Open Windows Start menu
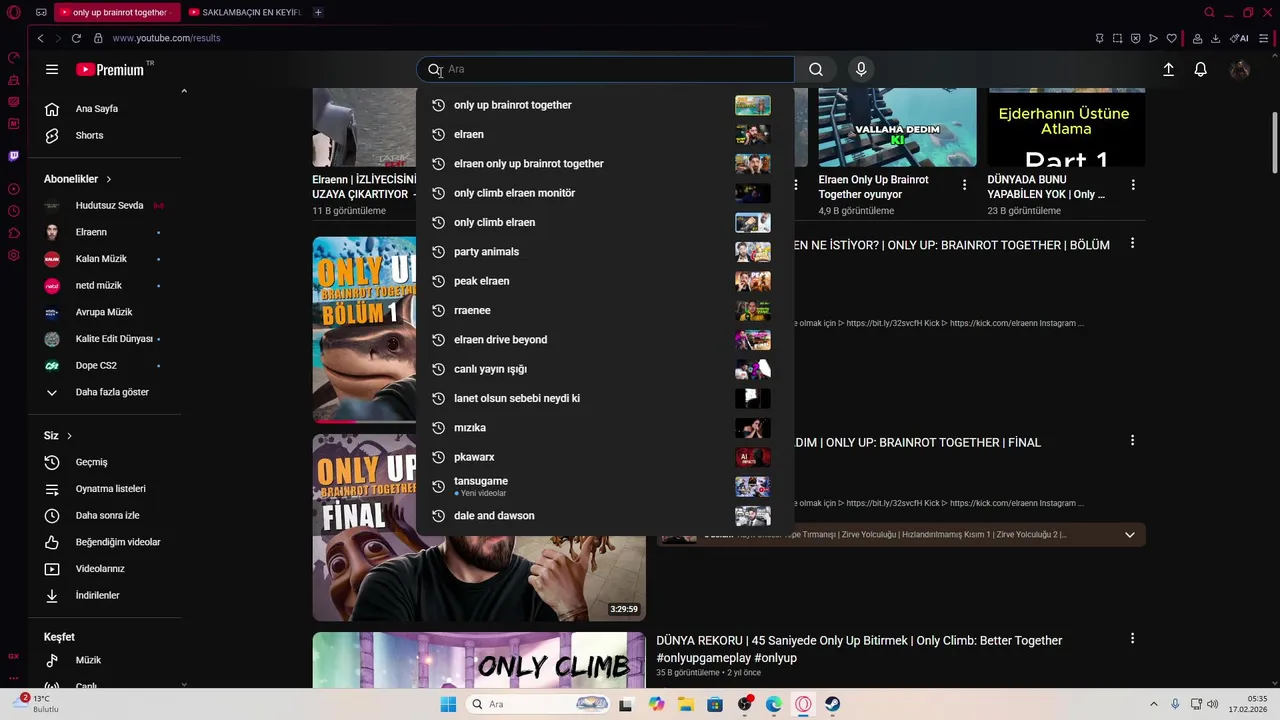Image resolution: width=1280 pixels, height=720 pixels. click(x=448, y=704)
